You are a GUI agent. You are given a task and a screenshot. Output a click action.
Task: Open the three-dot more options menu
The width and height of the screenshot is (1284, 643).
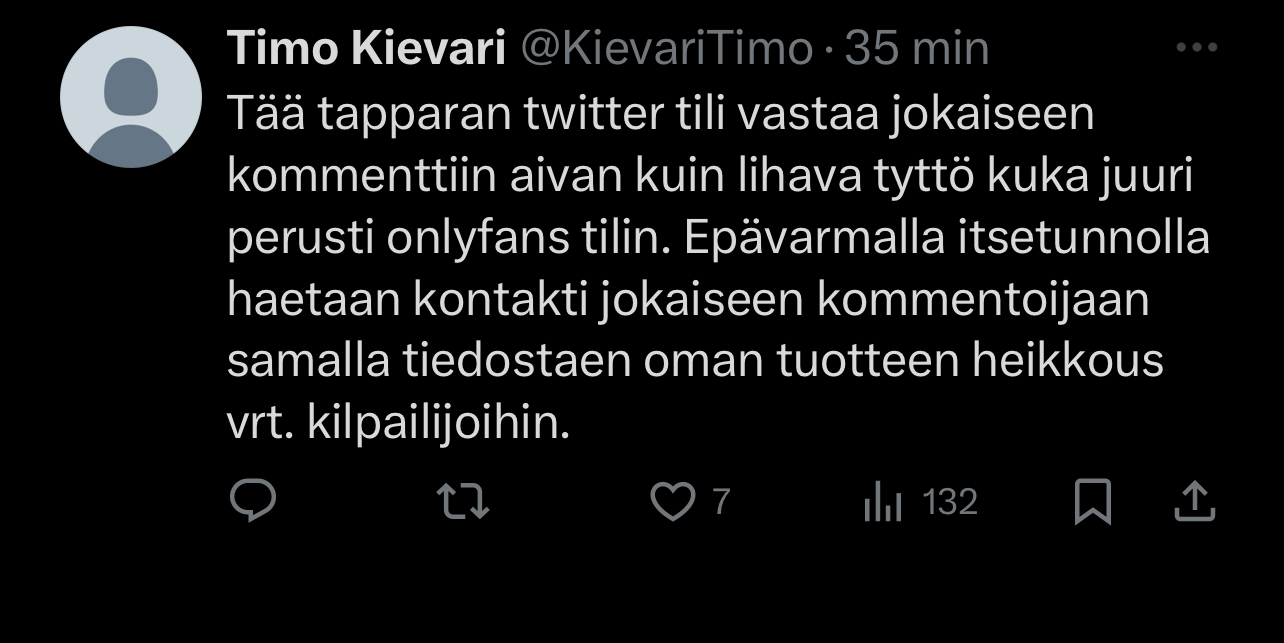tap(1194, 48)
